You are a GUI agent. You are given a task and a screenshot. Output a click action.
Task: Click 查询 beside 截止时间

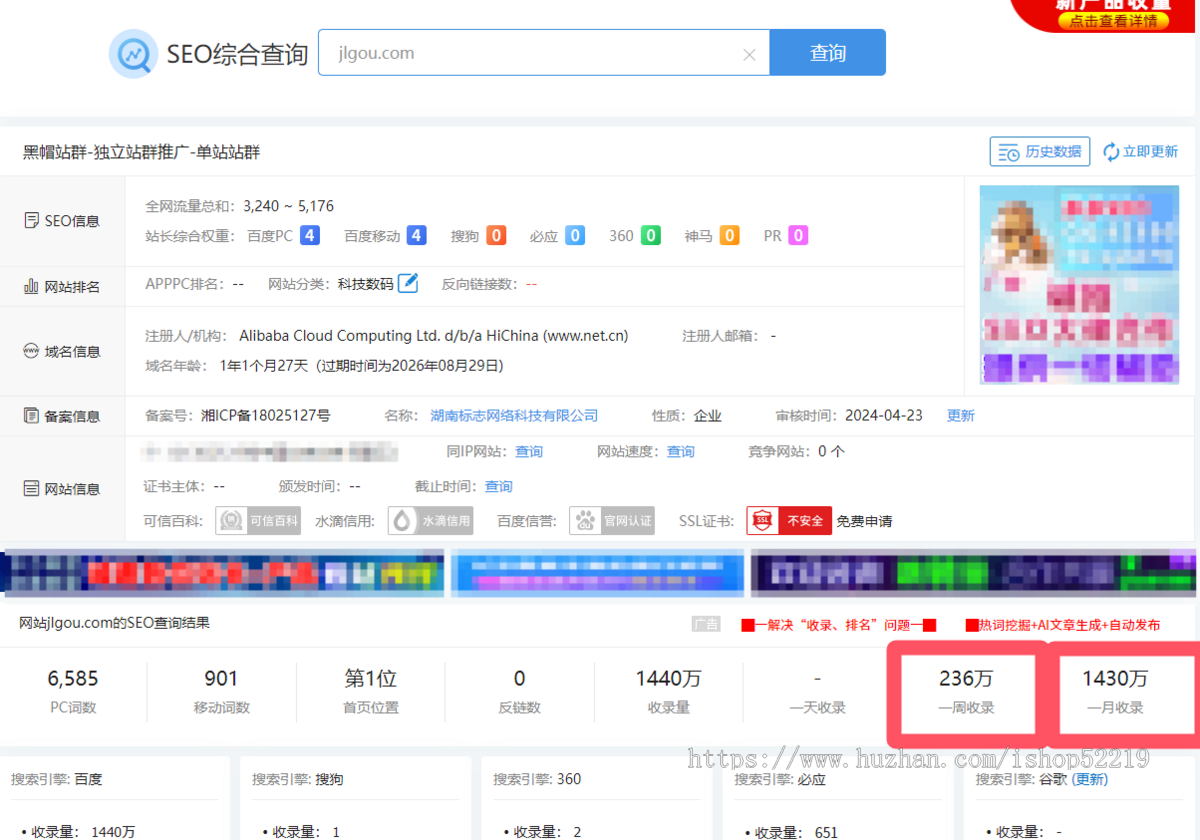point(499,487)
